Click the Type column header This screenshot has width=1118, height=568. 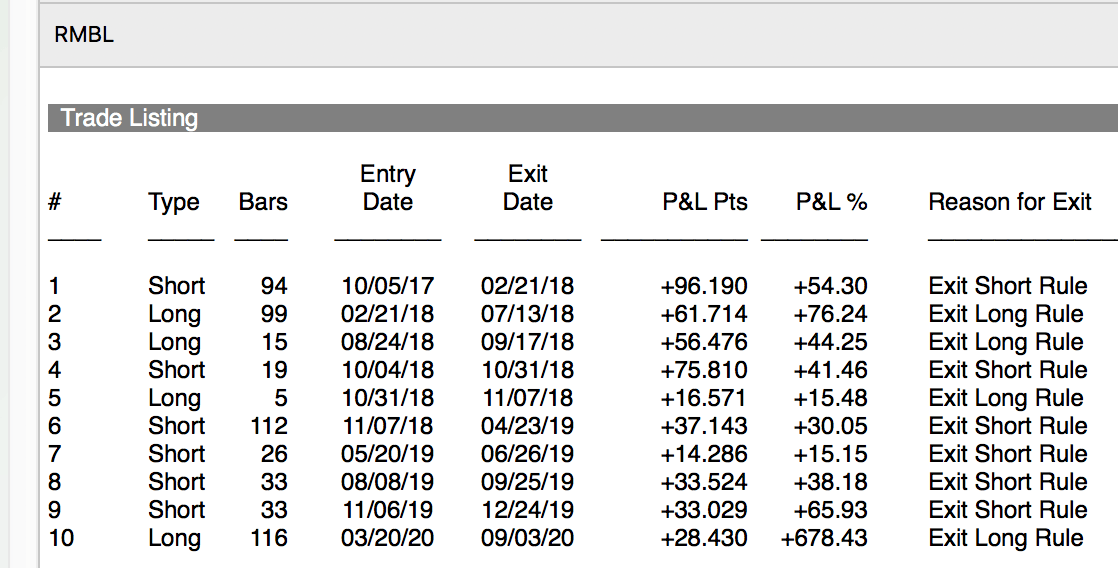174,202
